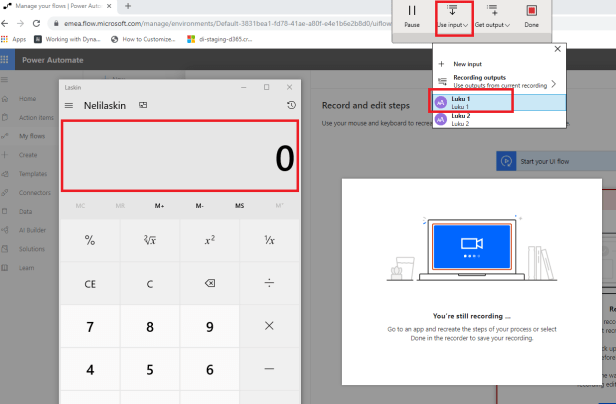This screenshot has height=404, width=616.
Task: Open How to Customize... bookmark
Action: pos(144,39)
